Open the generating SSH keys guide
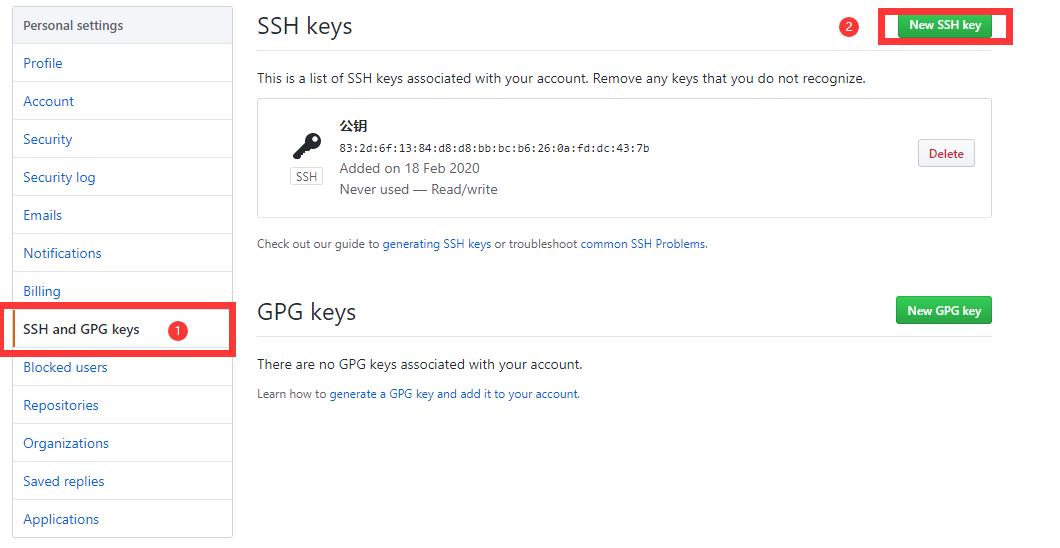1060x548 pixels. tap(436, 244)
